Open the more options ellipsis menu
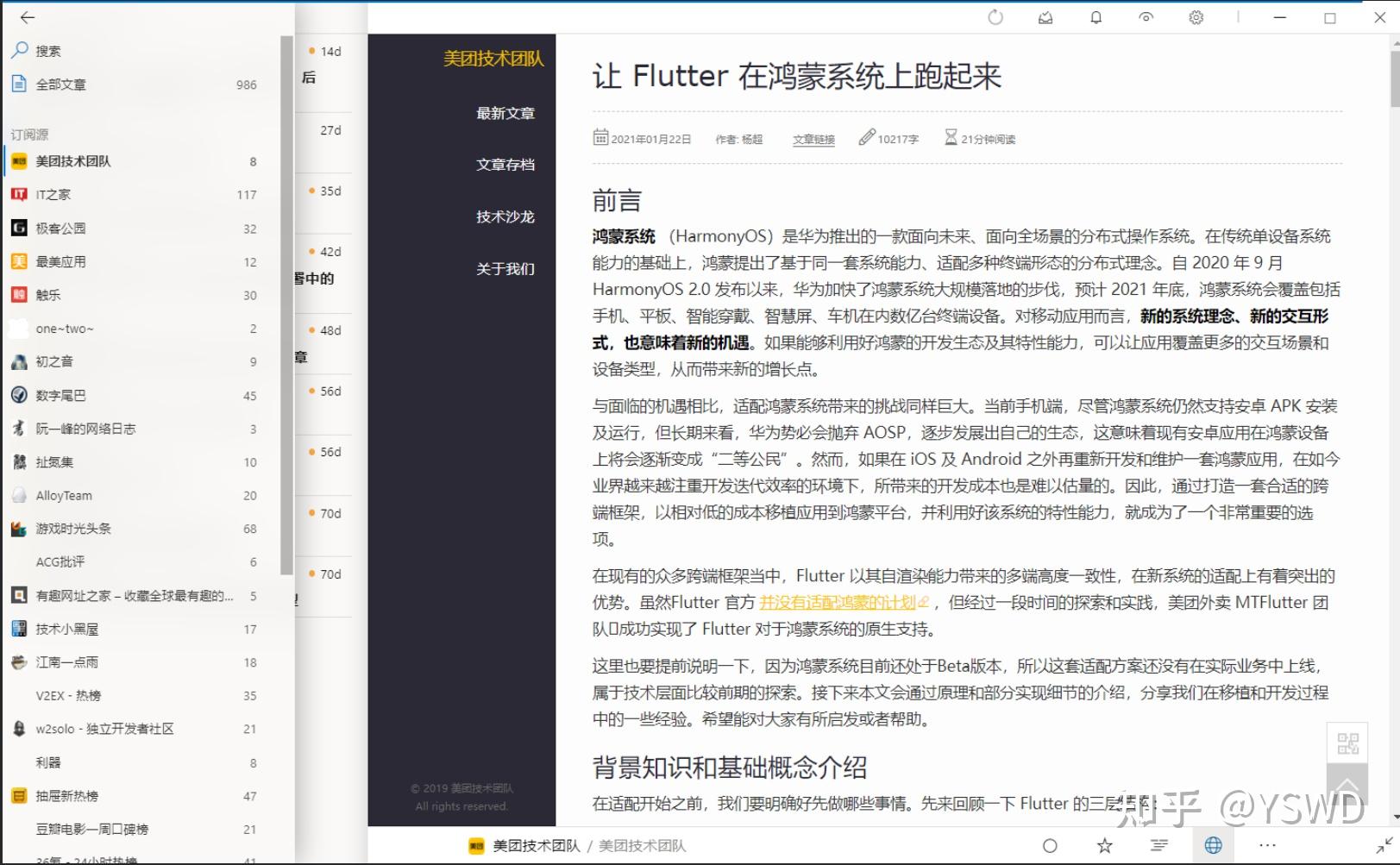 (1266, 845)
